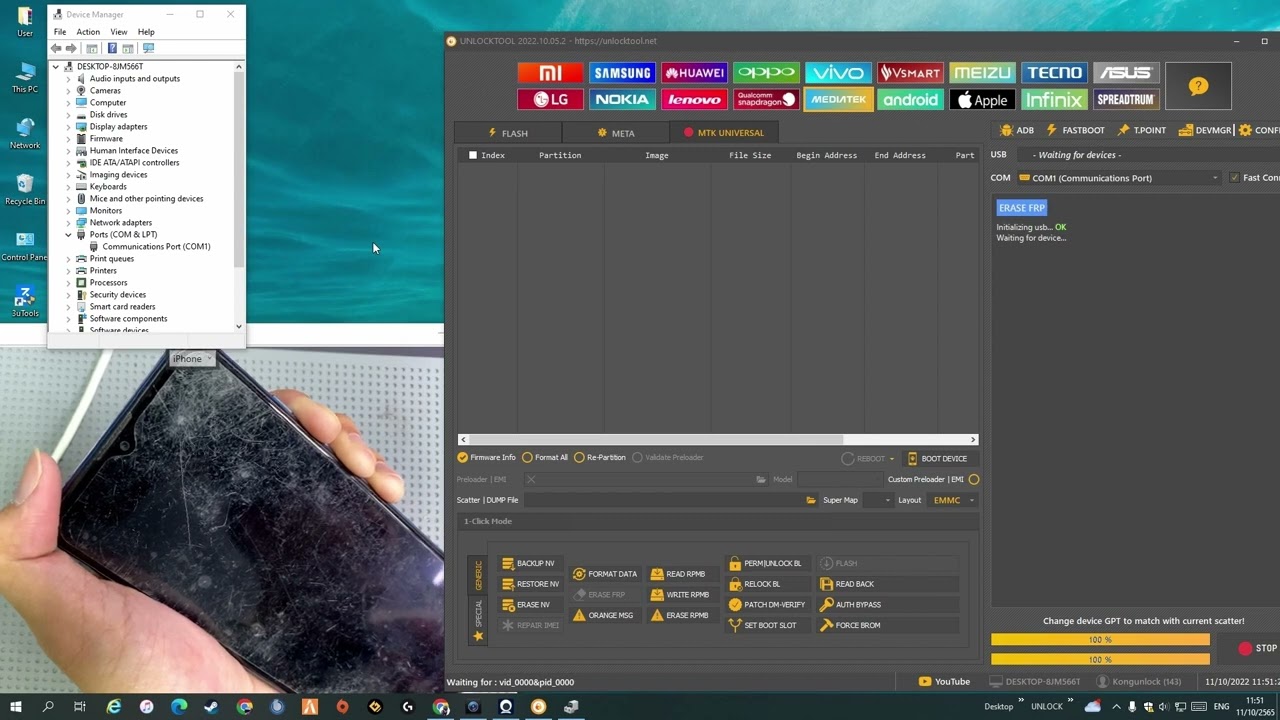The height and width of the screenshot is (720, 1280).
Task: Collapse the DESKTOP-8JM566T root node
Action: click(x=56, y=67)
